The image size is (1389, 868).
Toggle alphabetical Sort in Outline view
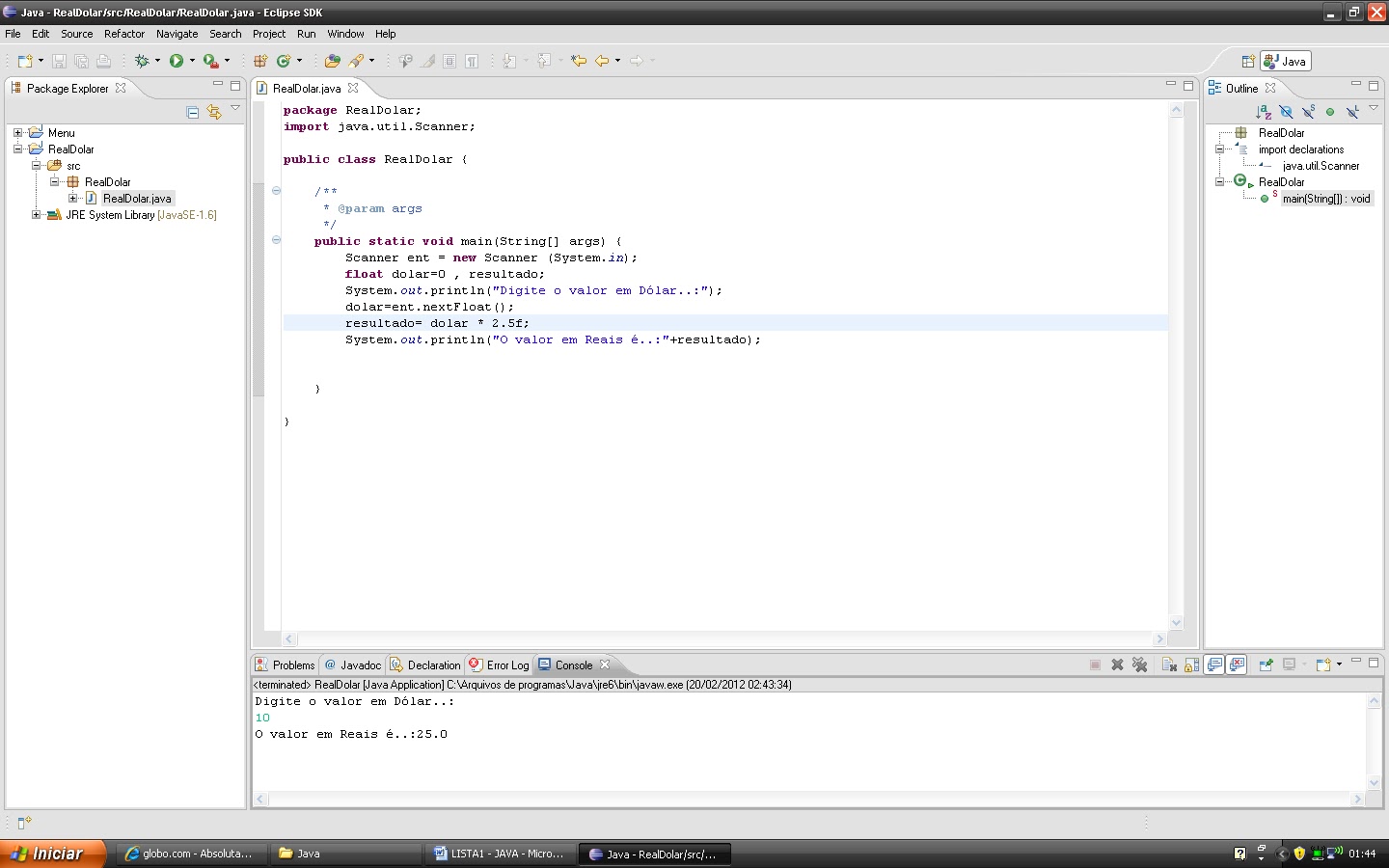point(1264,112)
